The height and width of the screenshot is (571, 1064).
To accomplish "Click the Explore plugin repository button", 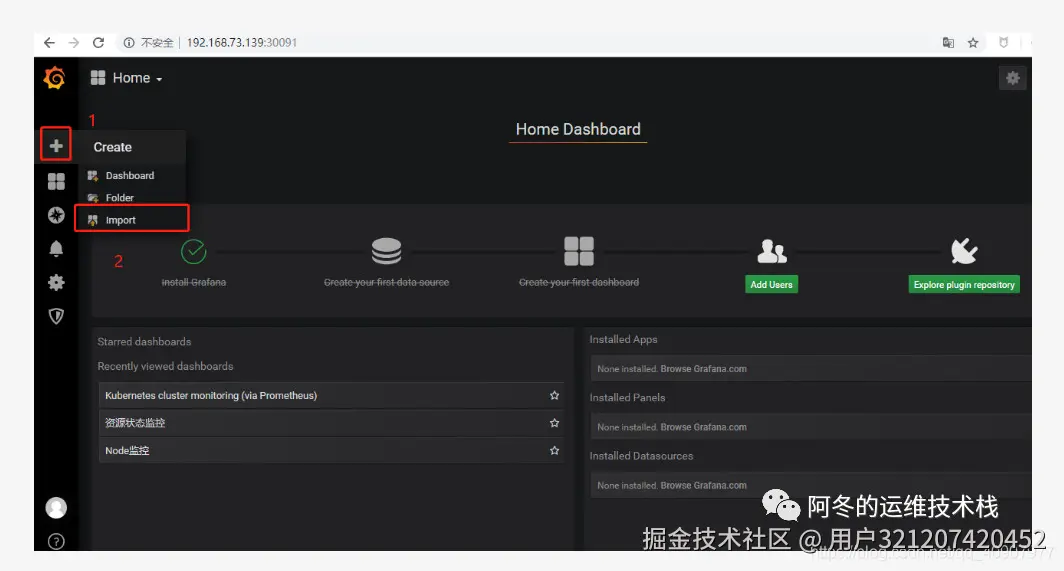I will click(x=964, y=284).
